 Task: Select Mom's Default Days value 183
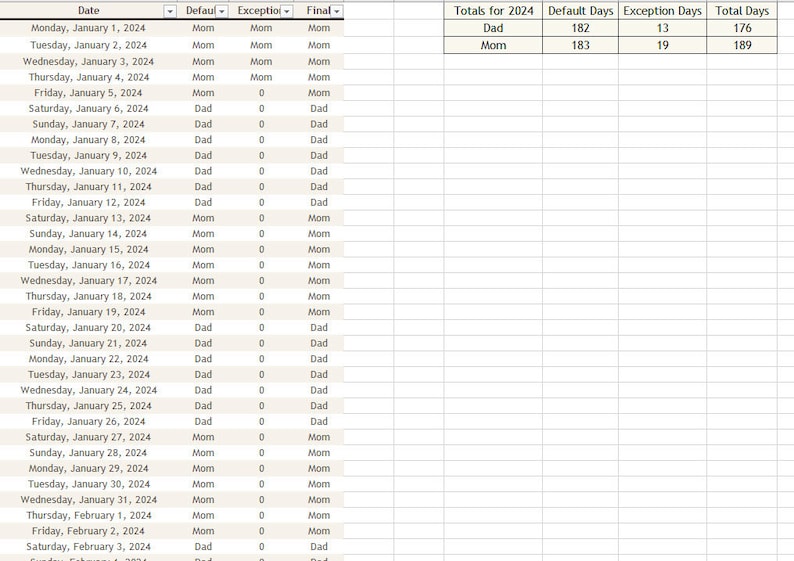580,45
